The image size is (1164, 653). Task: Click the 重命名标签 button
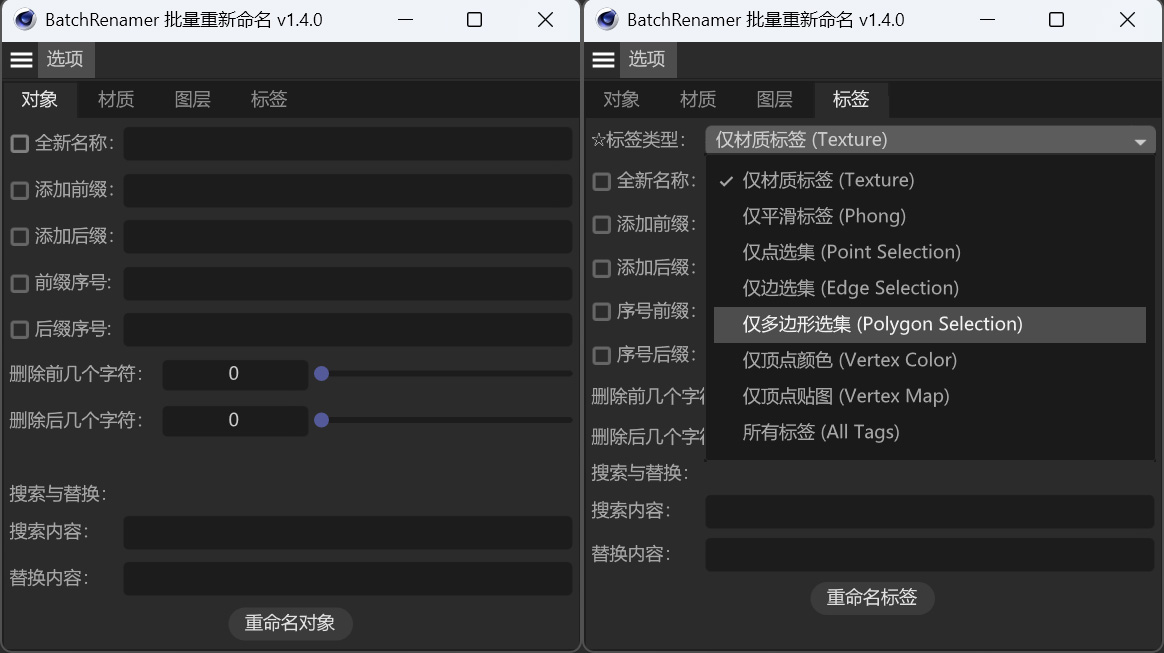871,598
